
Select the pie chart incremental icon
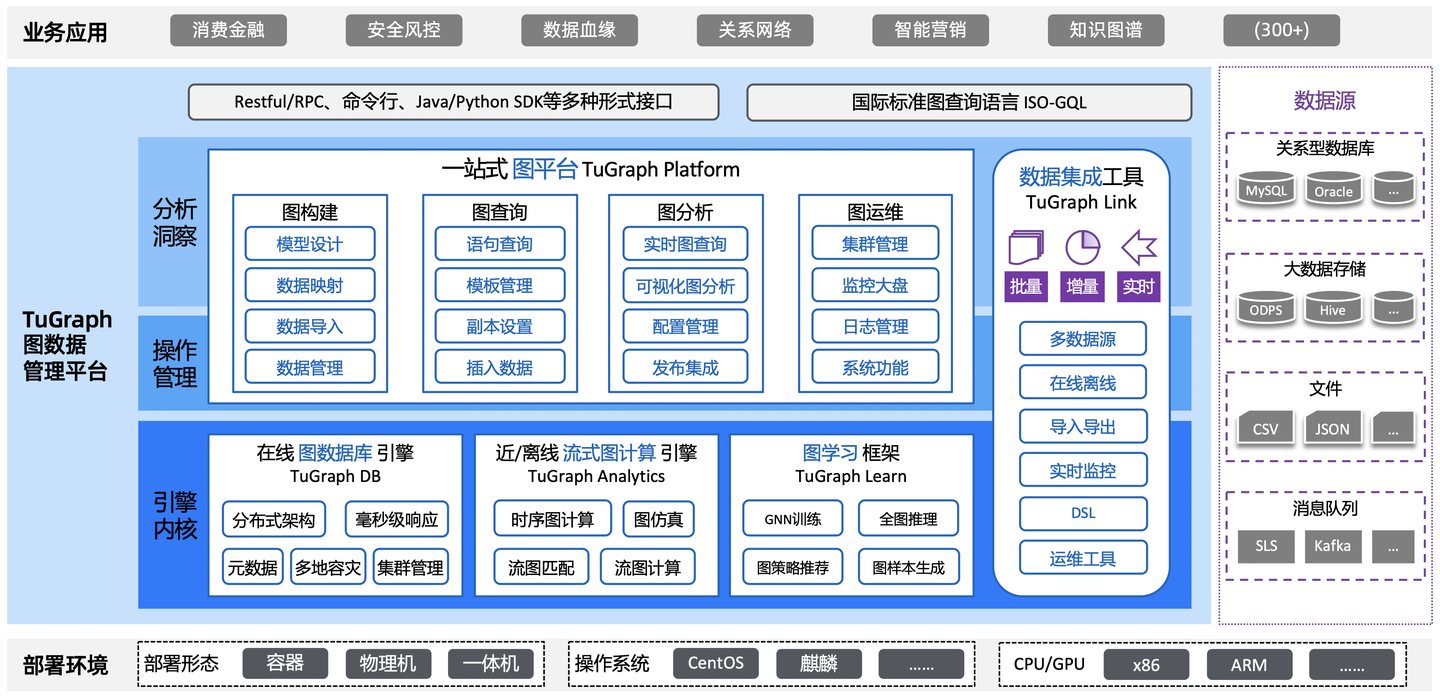click(x=1083, y=247)
